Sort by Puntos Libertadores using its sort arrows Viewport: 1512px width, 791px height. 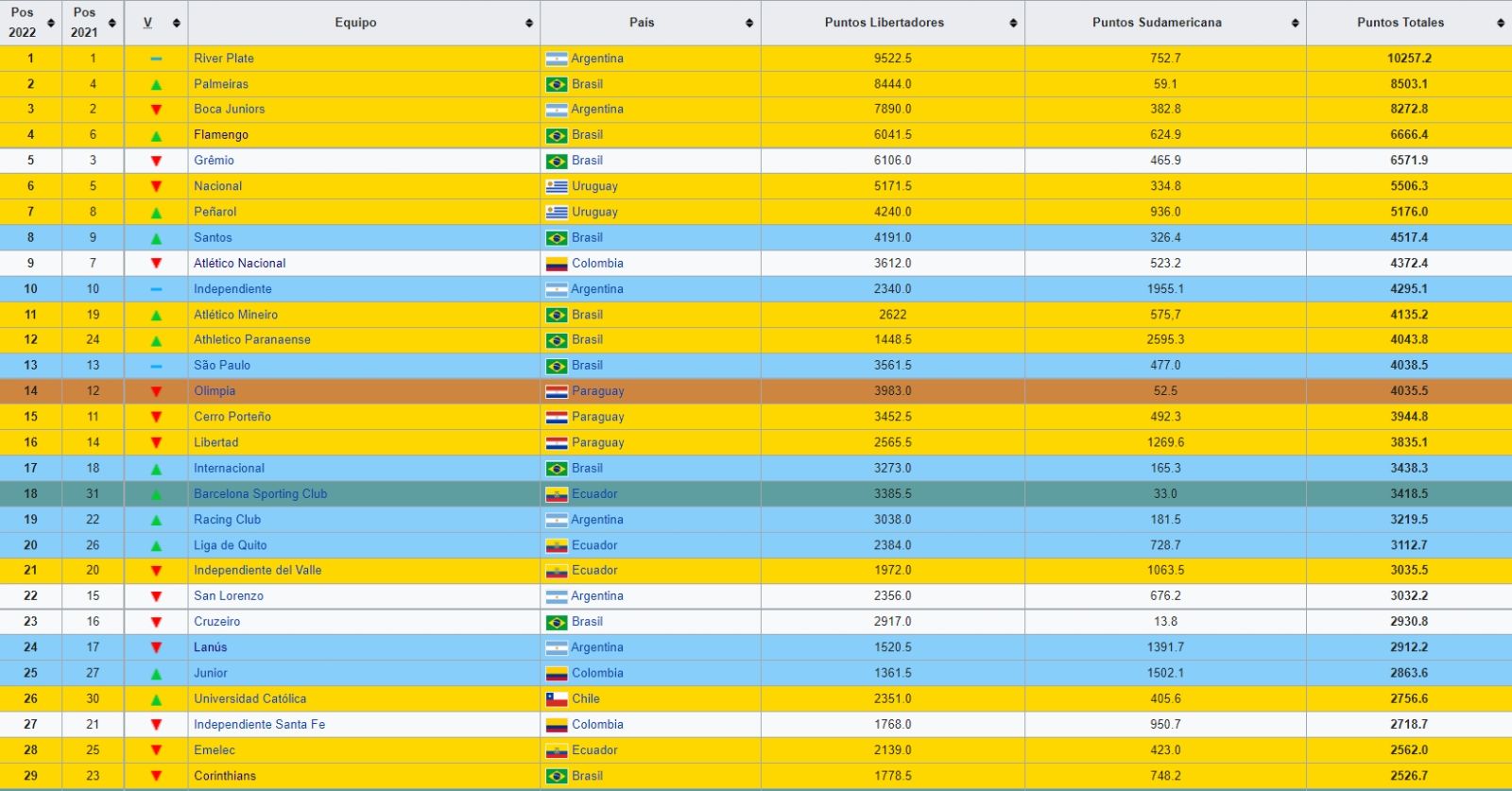[1013, 23]
